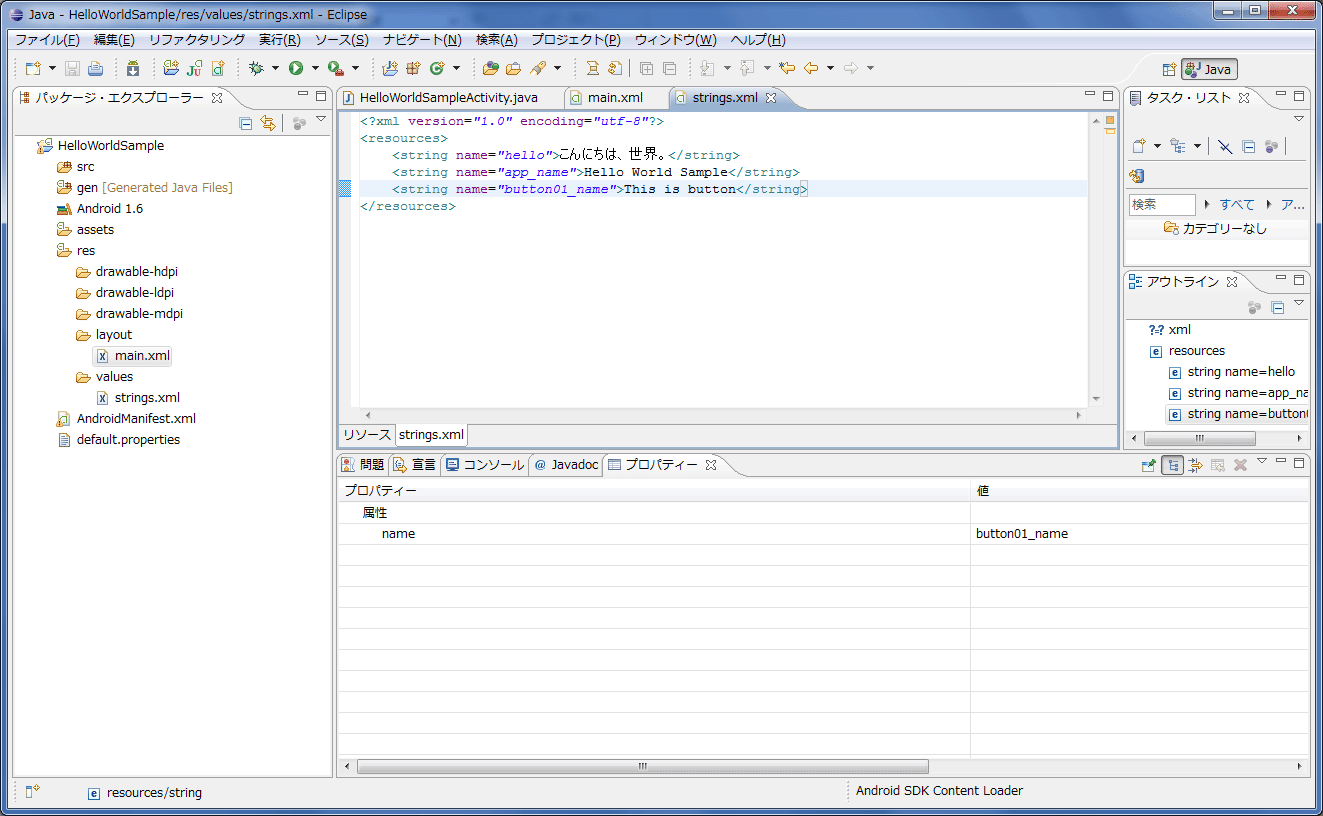Click the Properties horizontal scrollbar thumb

pyautogui.click(x=642, y=767)
